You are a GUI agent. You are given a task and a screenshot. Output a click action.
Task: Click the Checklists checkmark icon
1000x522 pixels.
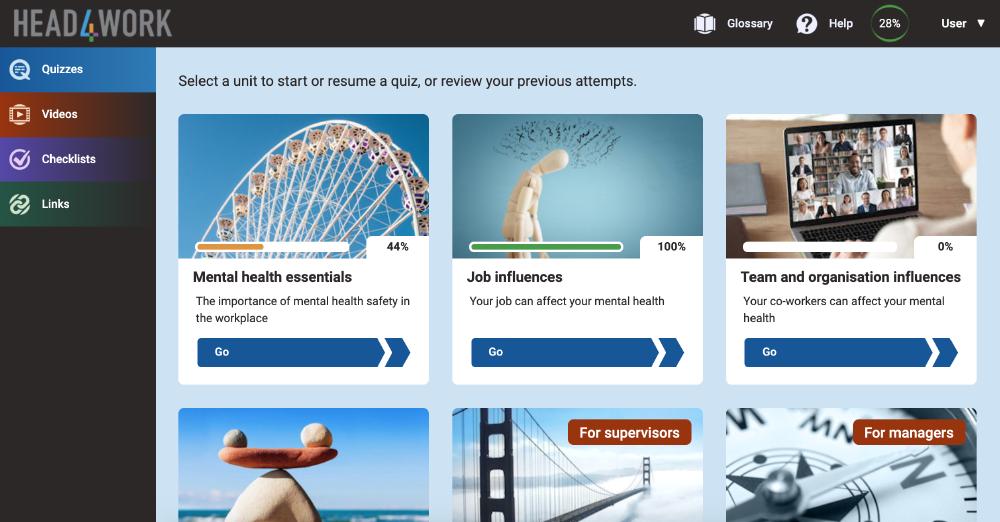[20, 159]
